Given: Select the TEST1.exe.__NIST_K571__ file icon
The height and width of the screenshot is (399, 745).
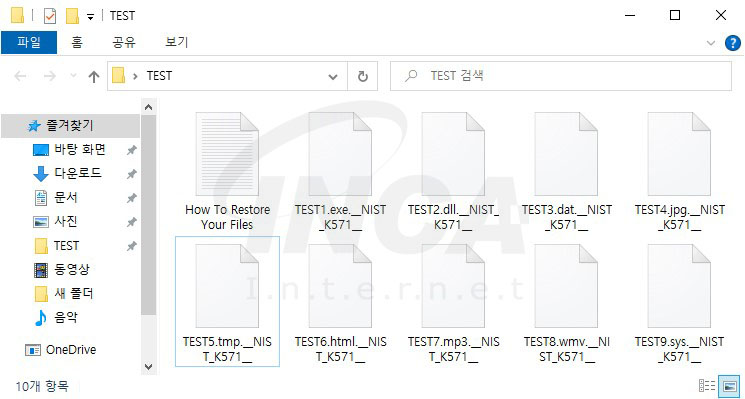Looking at the screenshot, I should [340, 154].
